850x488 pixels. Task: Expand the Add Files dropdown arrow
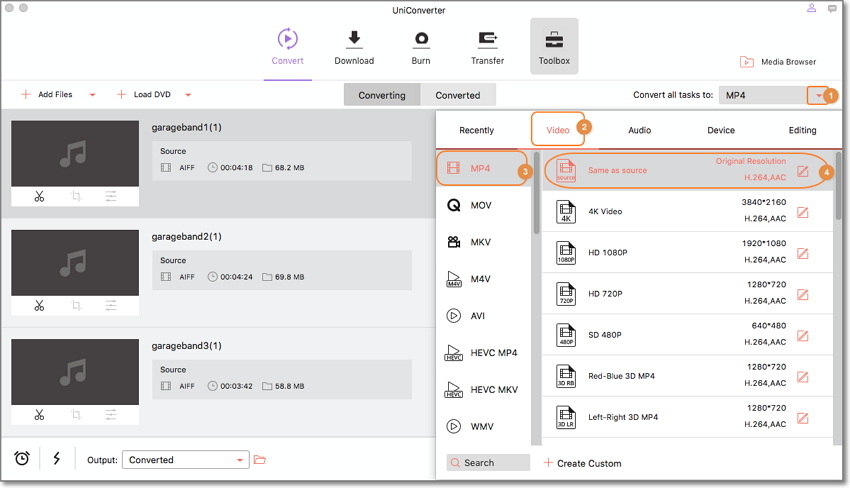[x=92, y=95]
